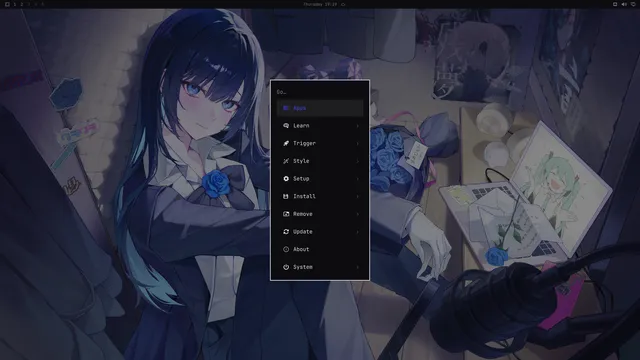Click the About info circle icon
Image resolution: width=640 pixels, height=360 pixels.
[x=286, y=249]
